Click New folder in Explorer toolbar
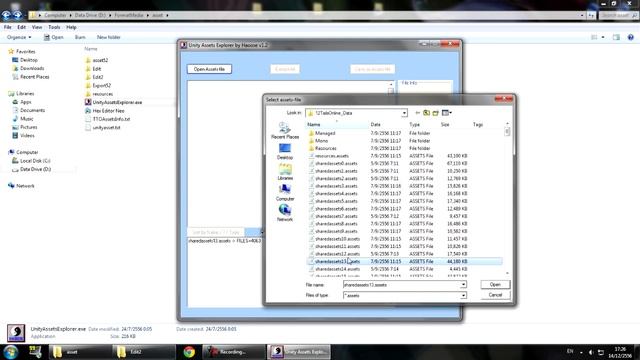This screenshot has height=360, width=640. tap(109, 37)
